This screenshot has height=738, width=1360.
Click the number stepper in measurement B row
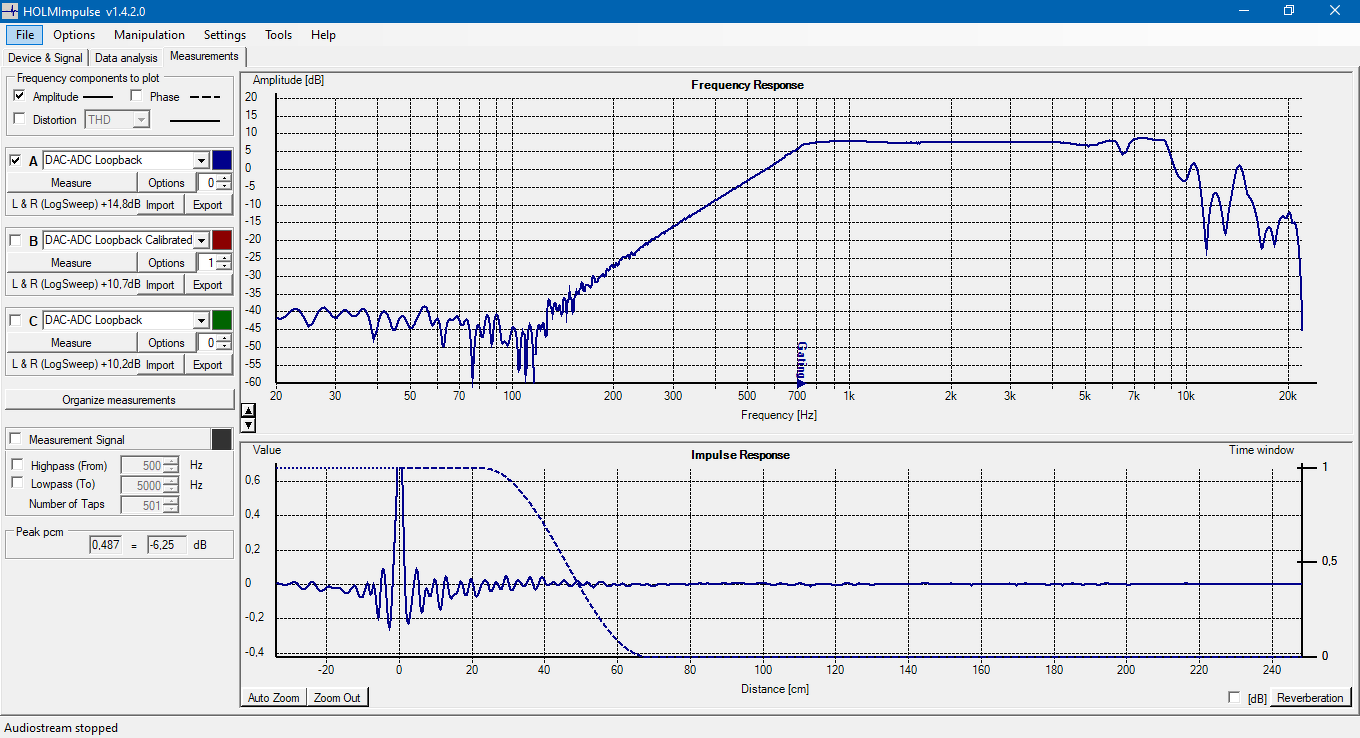click(214, 263)
